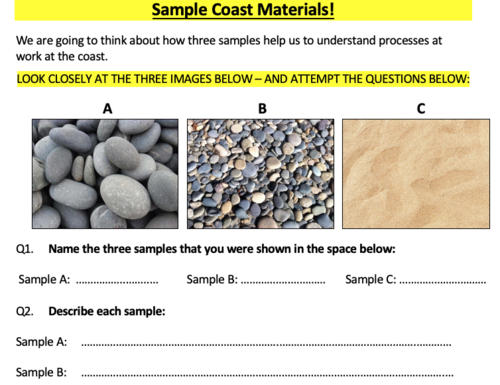Click the letter C label above image
Viewport: 500px width, 385px height.
coord(421,109)
